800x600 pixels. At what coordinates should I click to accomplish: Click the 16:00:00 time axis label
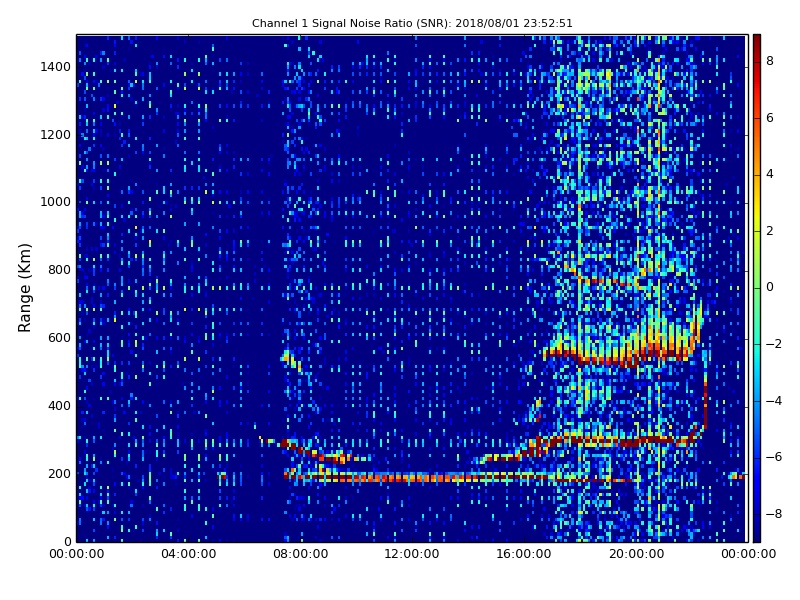(524, 554)
